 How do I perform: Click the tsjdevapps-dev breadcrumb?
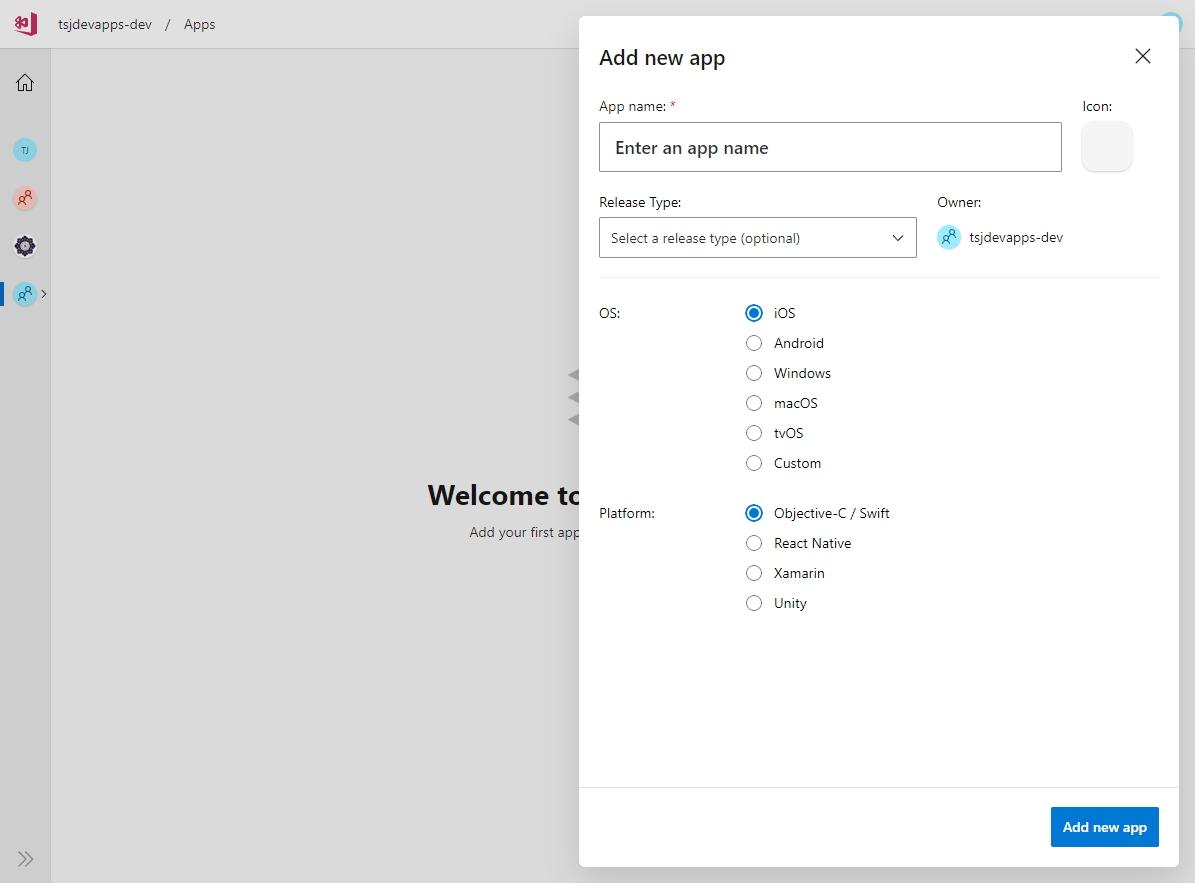[x=105, y=24]
